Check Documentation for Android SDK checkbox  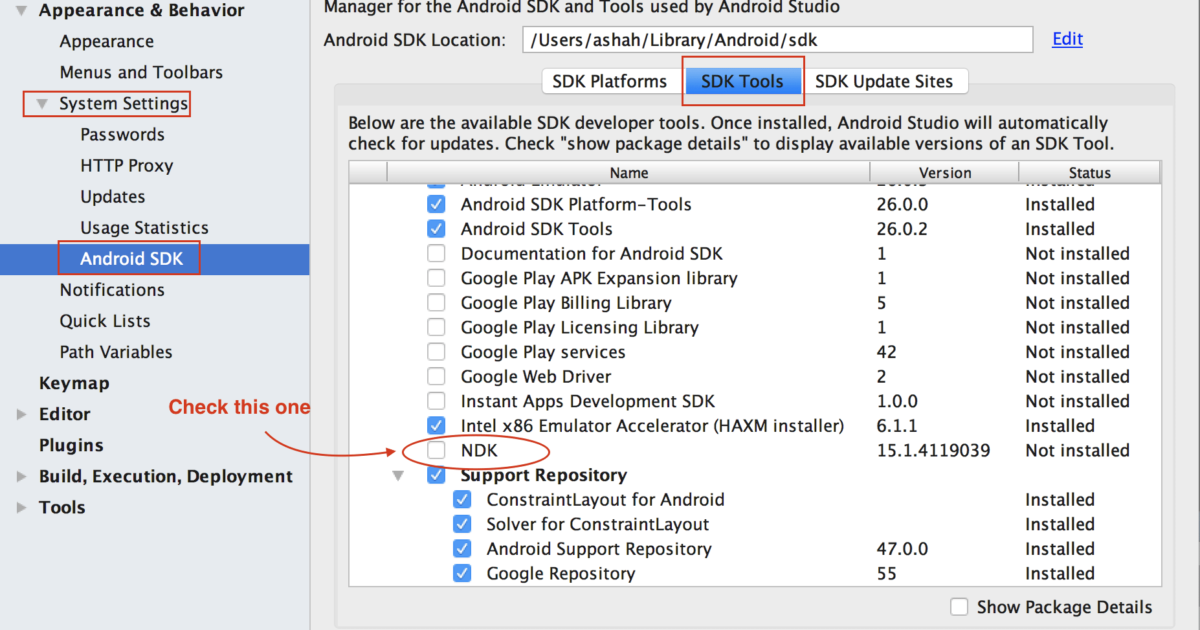coord(436,254)
